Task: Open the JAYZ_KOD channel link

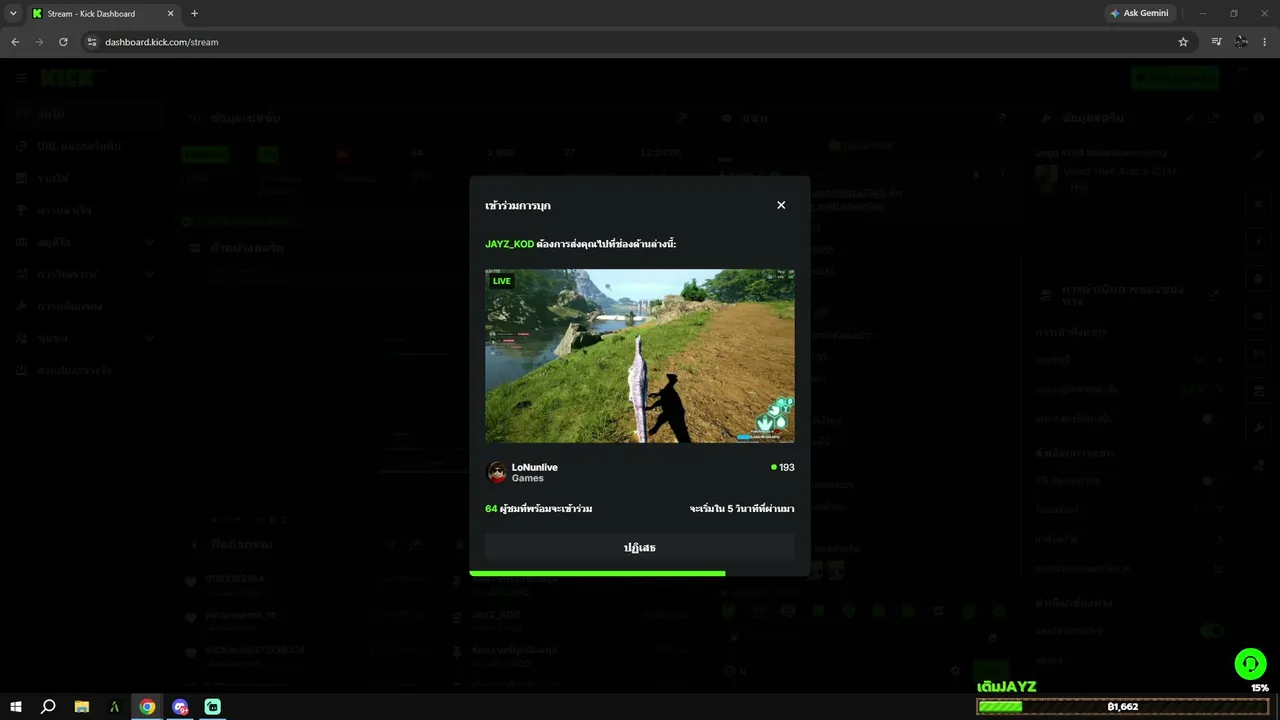Action: [x=509, y=244]
